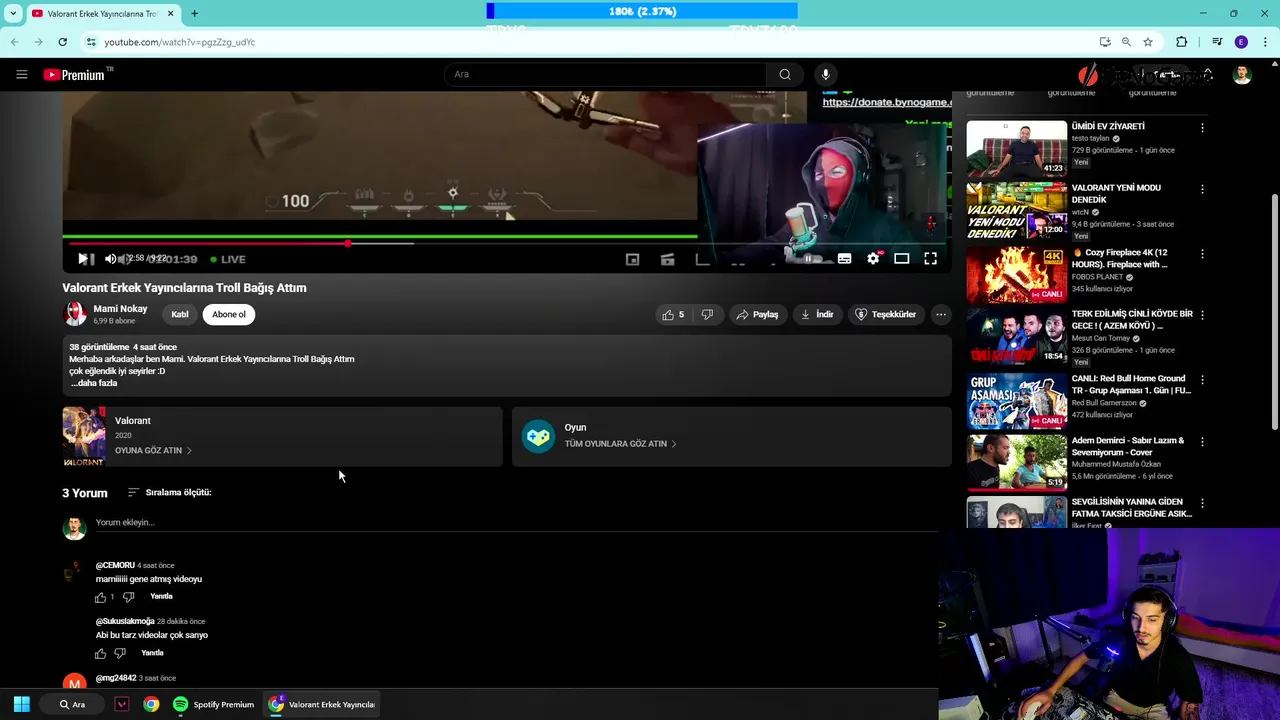Dislike the @CEMORU comment

pyautogui.click(x=128, y=597)
